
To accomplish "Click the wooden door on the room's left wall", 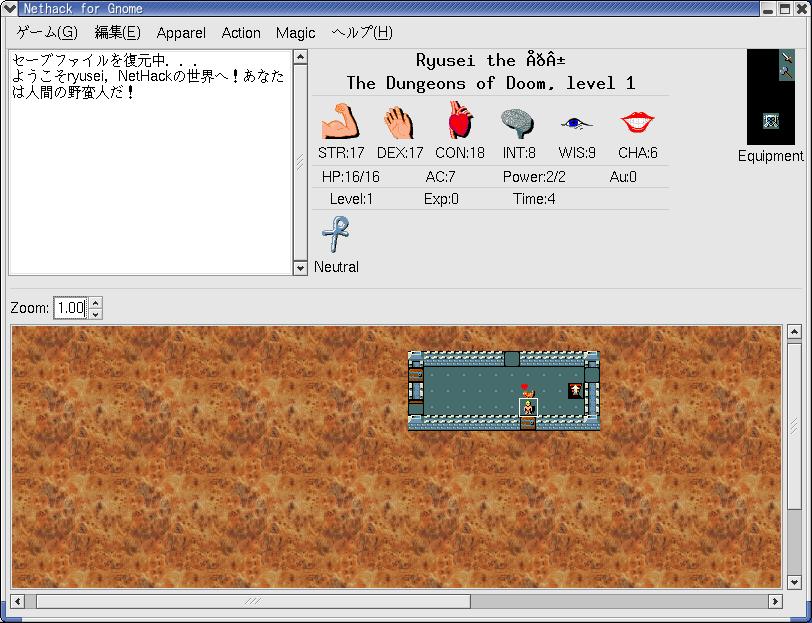I will coord(416,375).
